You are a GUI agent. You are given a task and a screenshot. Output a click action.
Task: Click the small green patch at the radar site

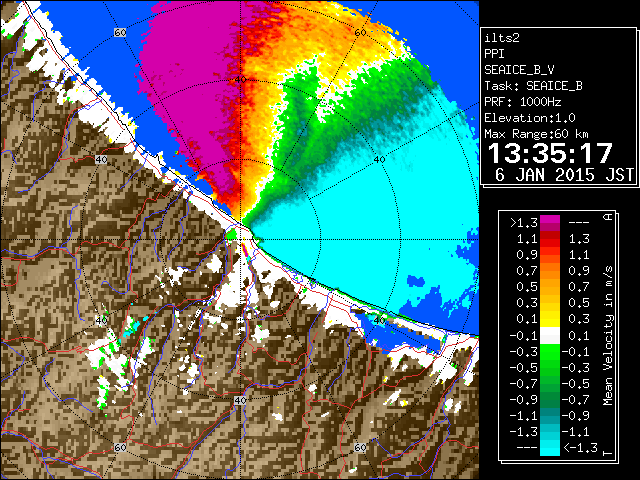point(231,234)
